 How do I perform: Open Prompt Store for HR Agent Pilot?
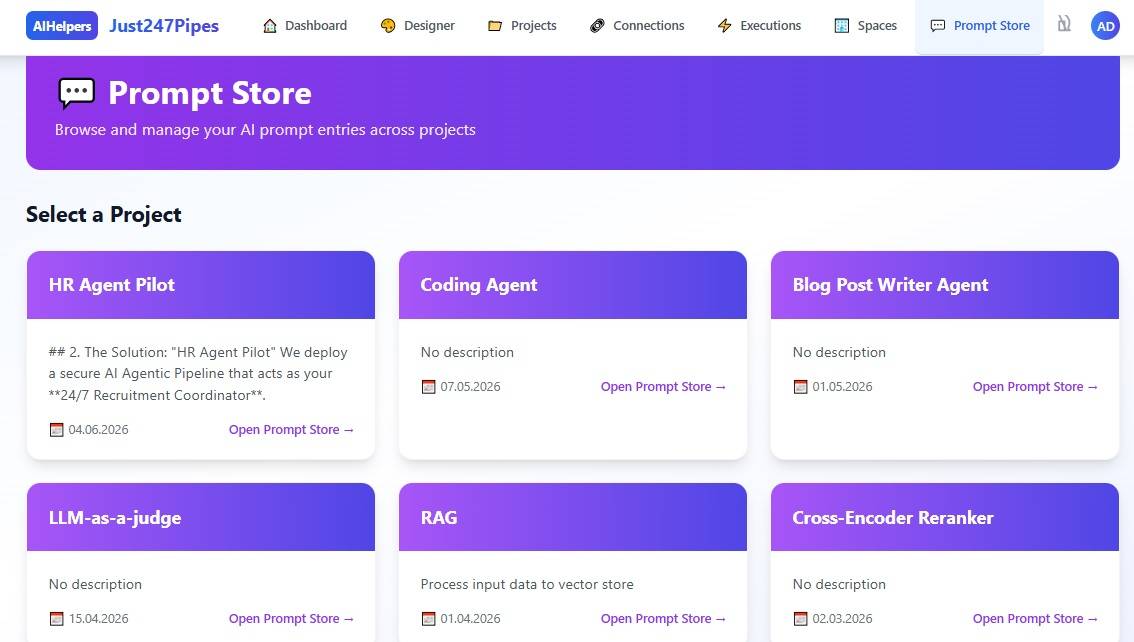point(291,429)
